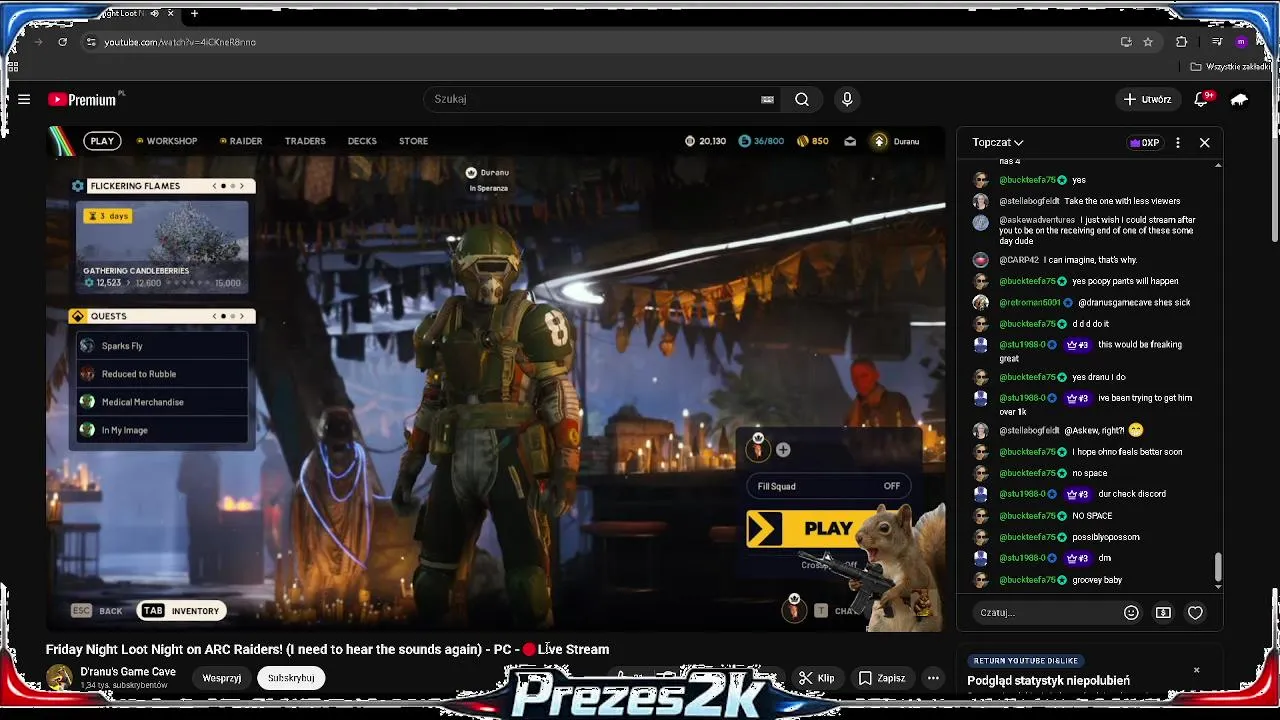Open the Chrome profile avatar
1280x720 pixels.
point(1241,42)
